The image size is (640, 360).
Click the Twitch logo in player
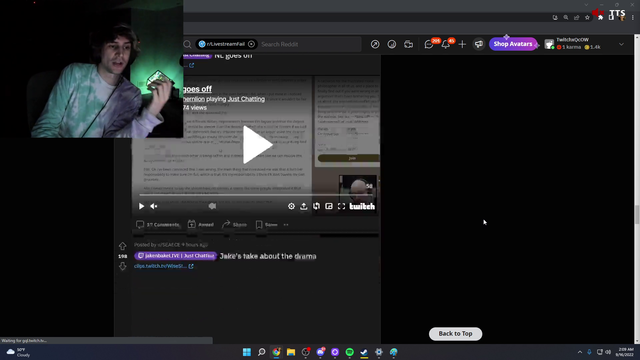(362, 207)
